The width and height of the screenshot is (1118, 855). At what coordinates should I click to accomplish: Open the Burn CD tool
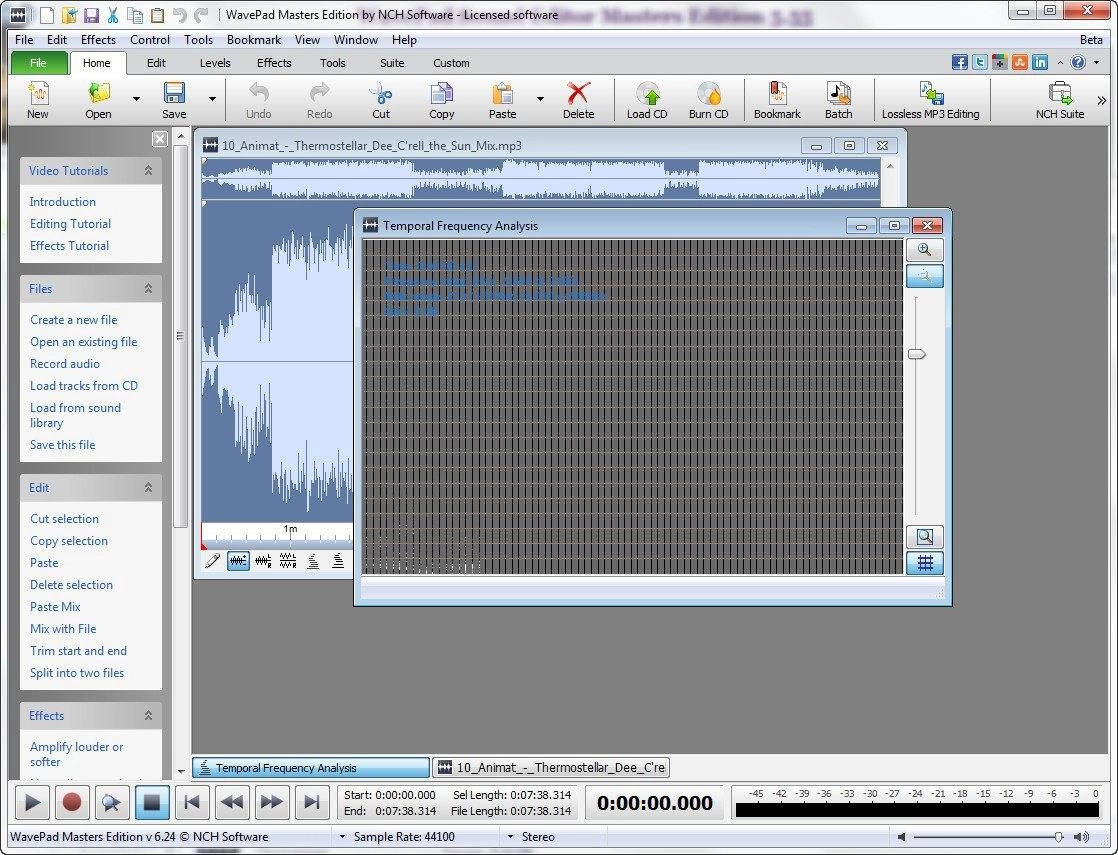click(708, 100)
